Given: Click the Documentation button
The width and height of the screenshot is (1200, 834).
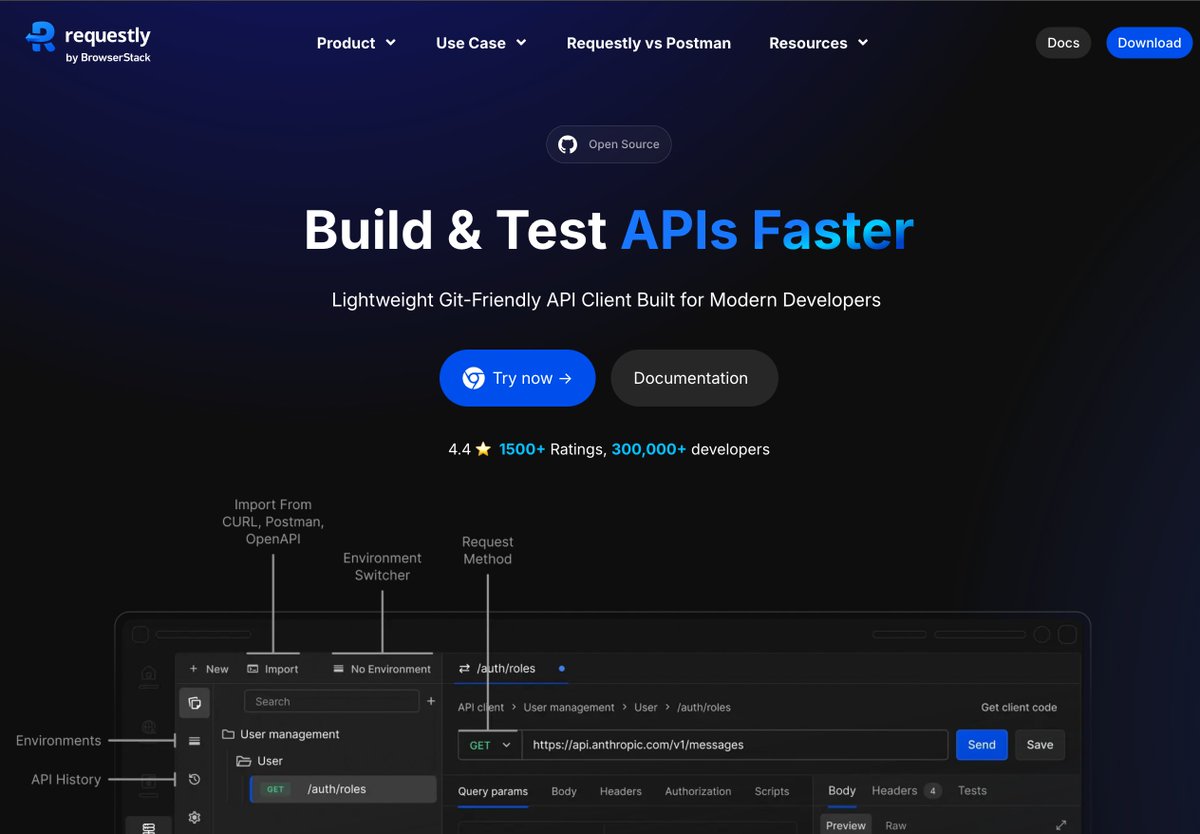Looking at the screenshot, I should (x=694, y=378).
